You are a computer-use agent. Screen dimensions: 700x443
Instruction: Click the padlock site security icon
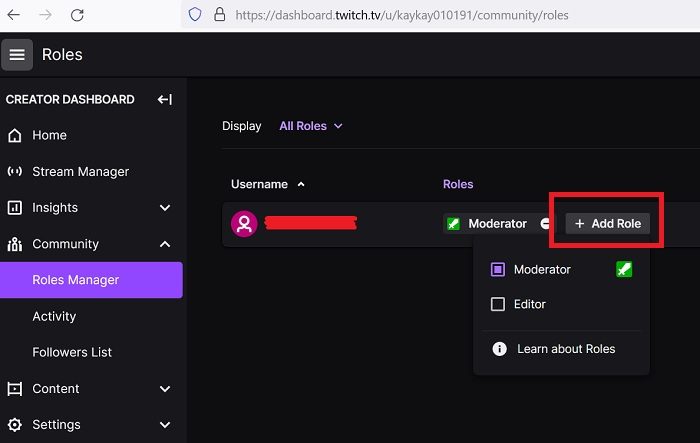coord(219,15)
